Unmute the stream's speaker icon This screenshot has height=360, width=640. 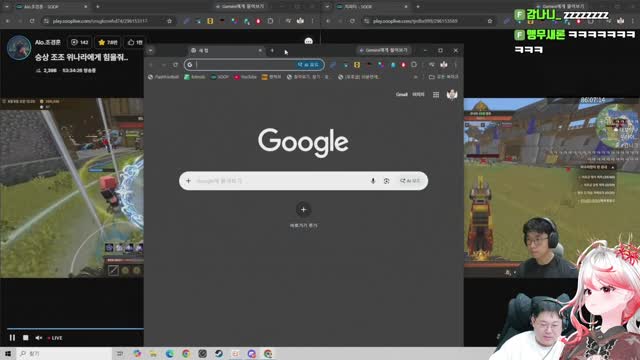(x=38, y=338)
